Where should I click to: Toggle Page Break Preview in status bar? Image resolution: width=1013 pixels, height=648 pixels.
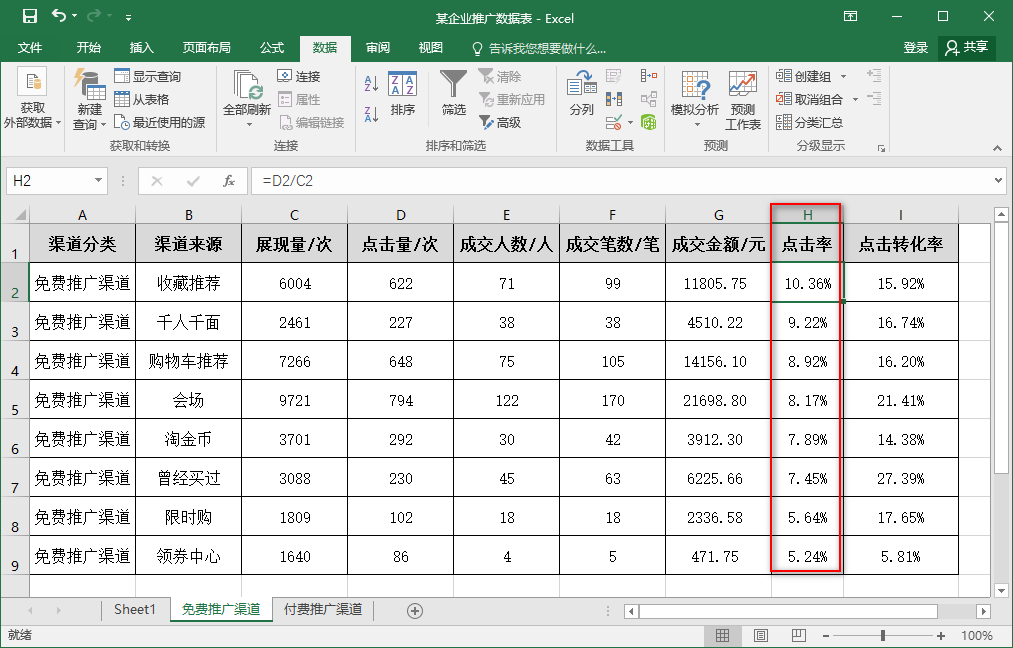pos(797,636)
